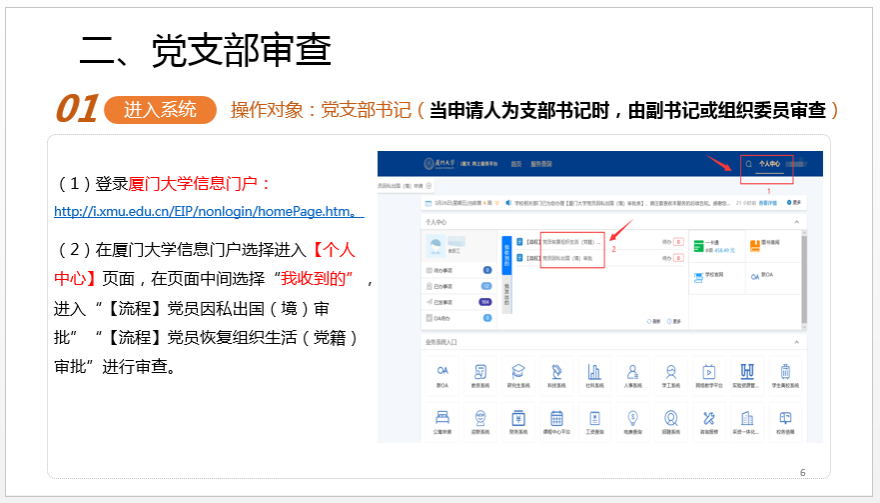Viewport: 880px width, 503px height.
Task: Open the 财务系统 icon
Action: tap(518, 419)
